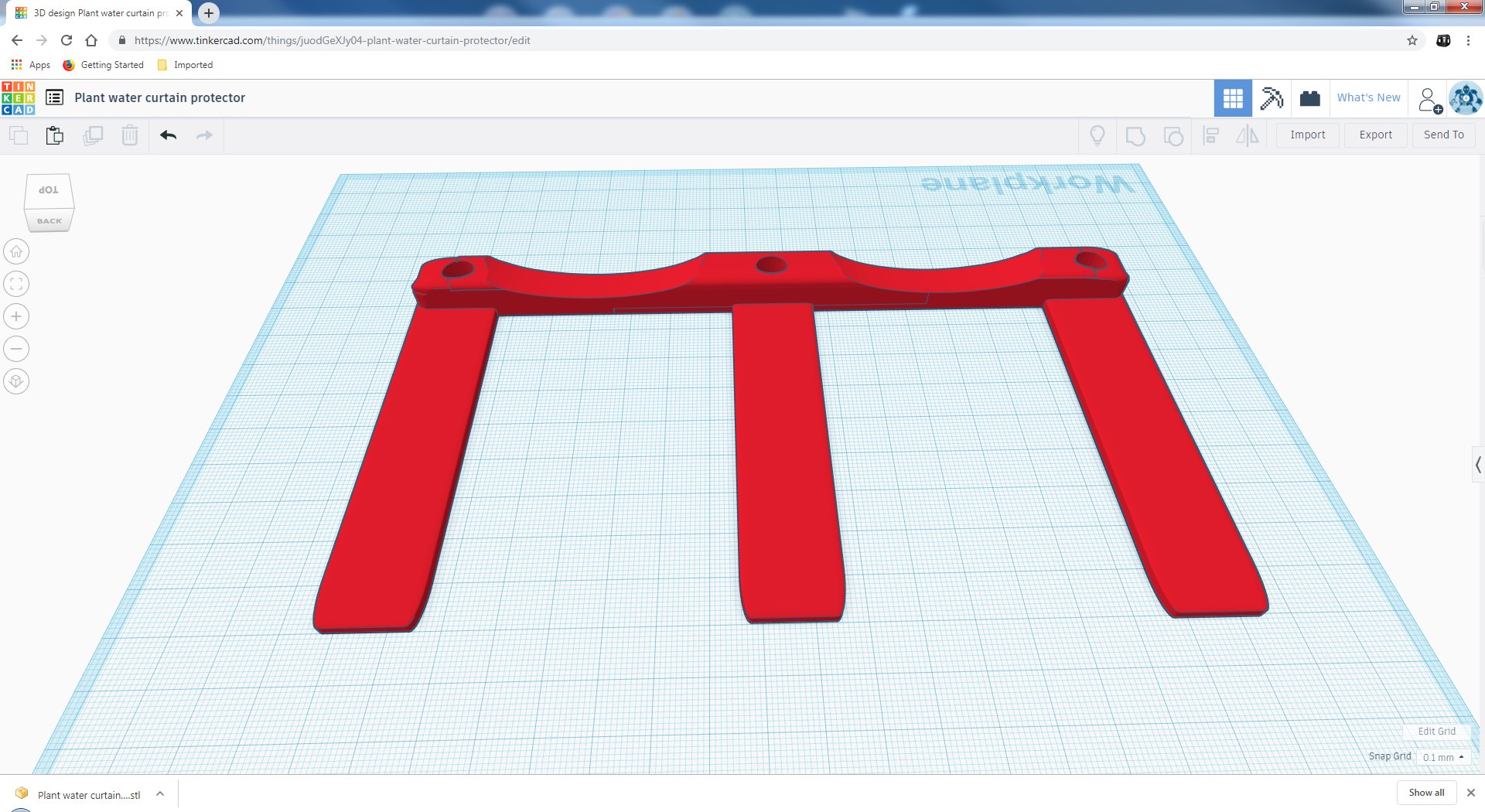Open the What's New menu
The width and height of the screenshot is (1485, 812).
coord(1368,97)
